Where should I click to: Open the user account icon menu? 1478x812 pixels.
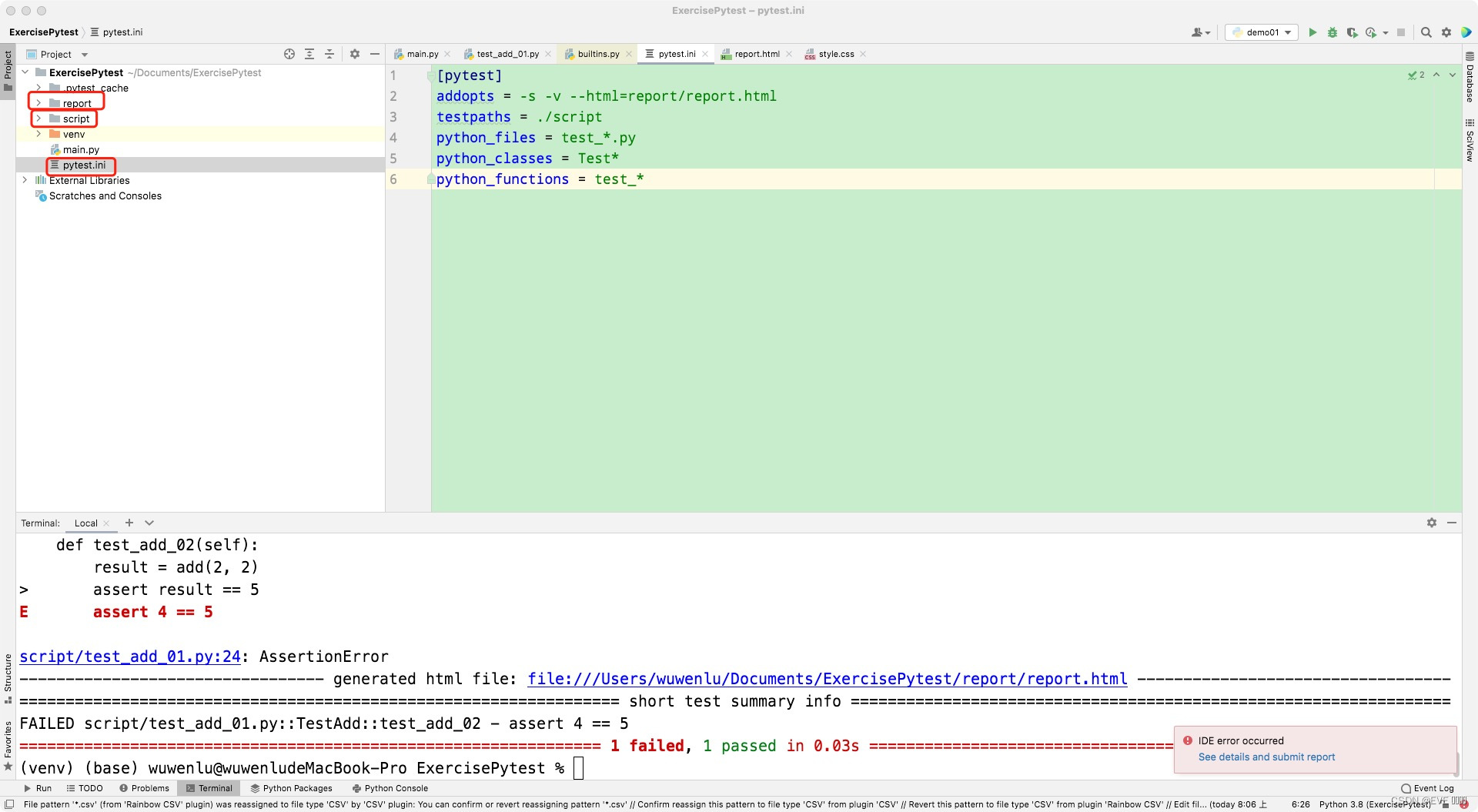(x=1200, y=32)
